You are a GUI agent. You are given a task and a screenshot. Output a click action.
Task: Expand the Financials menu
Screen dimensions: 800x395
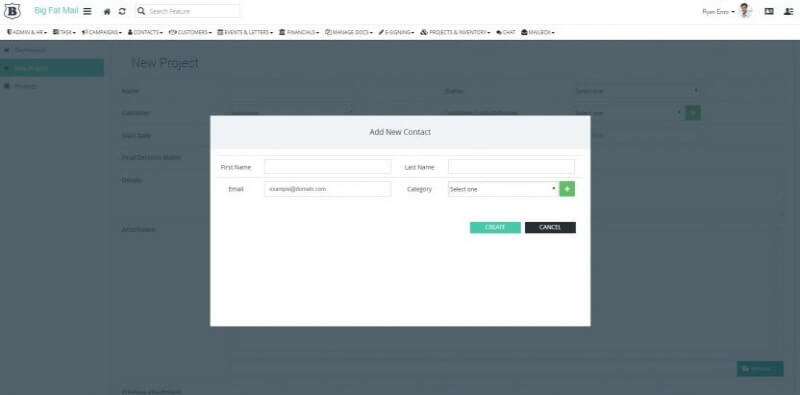tap(299, 32)
